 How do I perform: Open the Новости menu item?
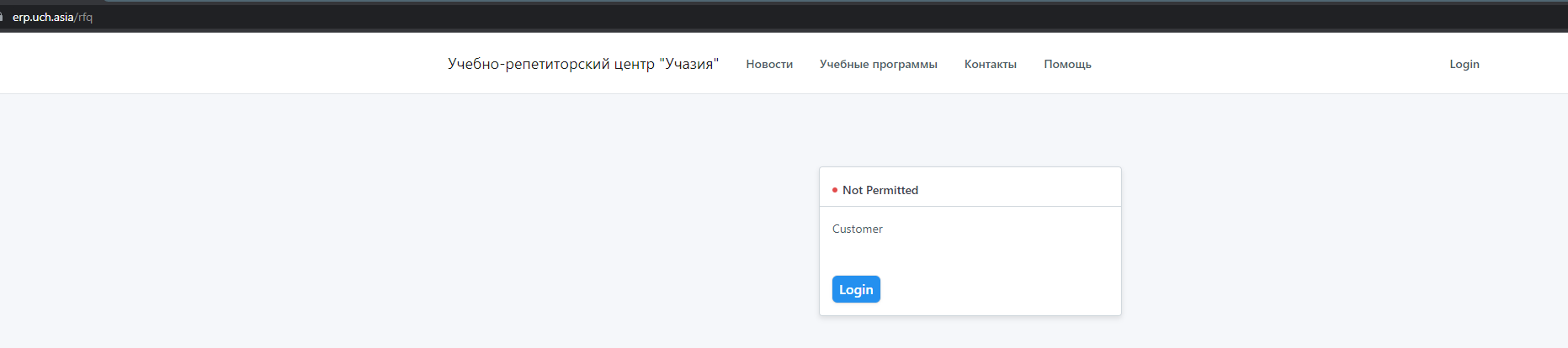tap(769, 64)
